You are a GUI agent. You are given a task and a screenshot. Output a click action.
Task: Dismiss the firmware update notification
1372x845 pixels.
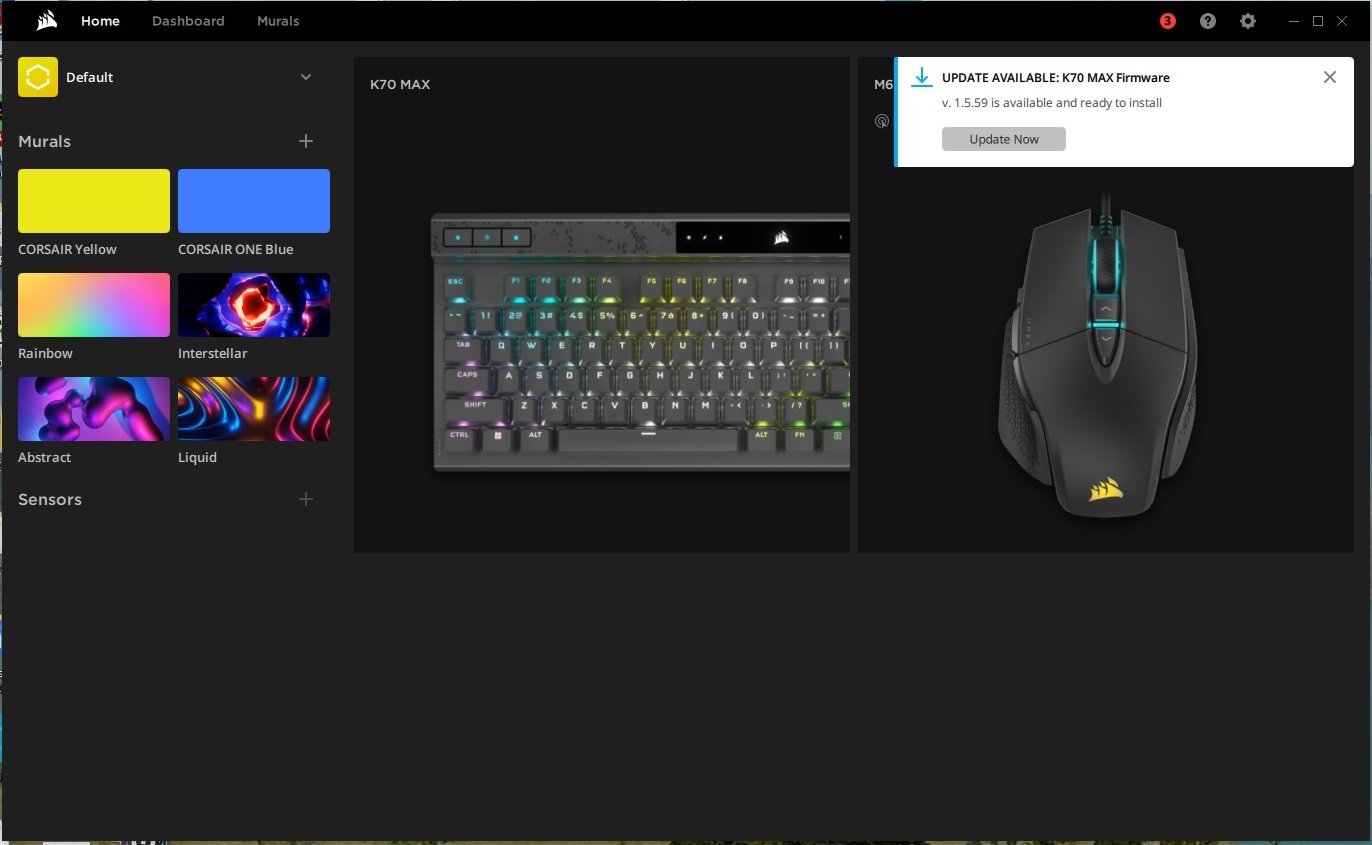click(x=1329, y=77)
